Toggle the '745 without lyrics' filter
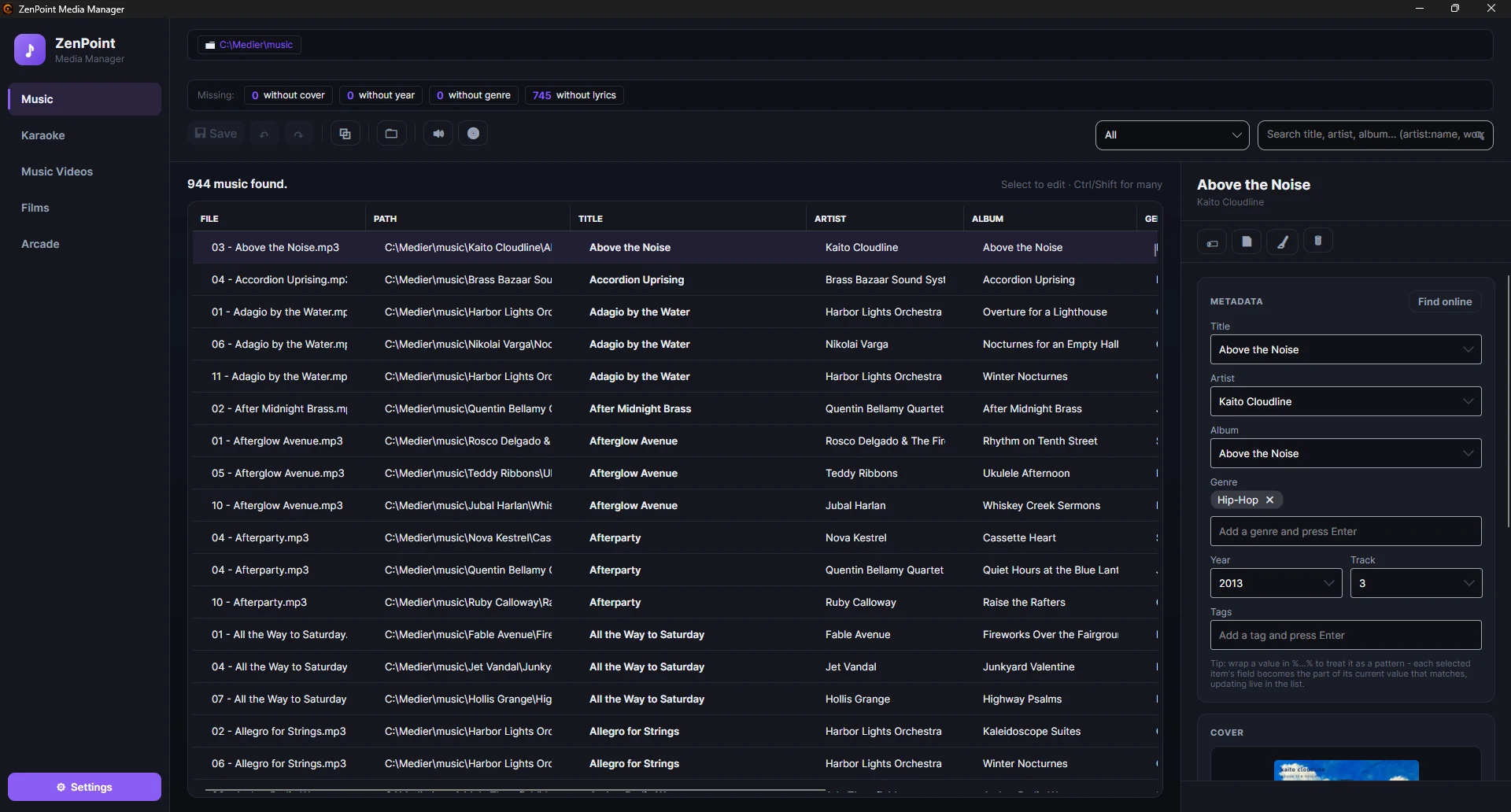This screenshot has width=1511, height=812. pyautogui.click(x=574, y=95)
